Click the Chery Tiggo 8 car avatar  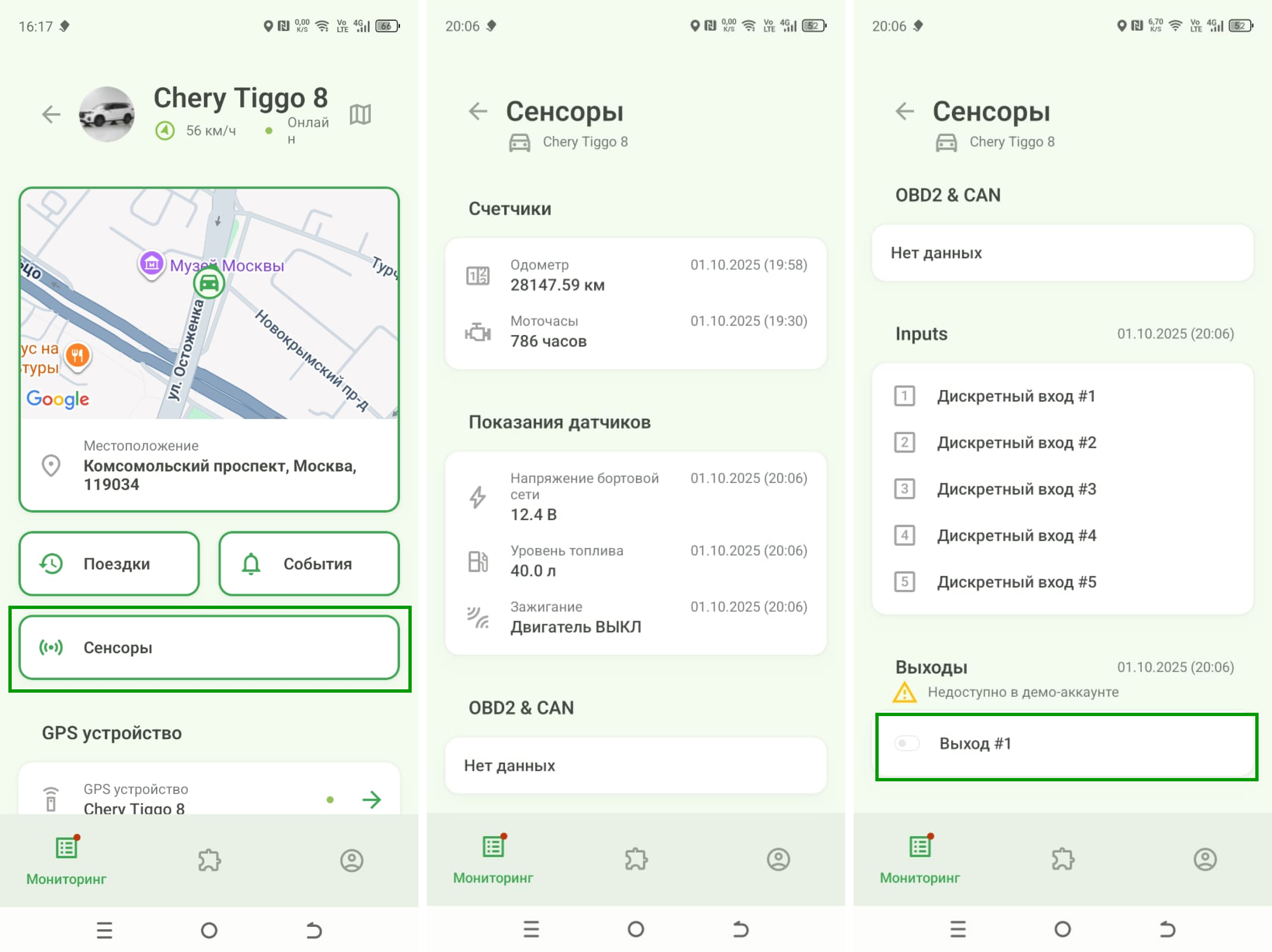[x=107, y=115]
